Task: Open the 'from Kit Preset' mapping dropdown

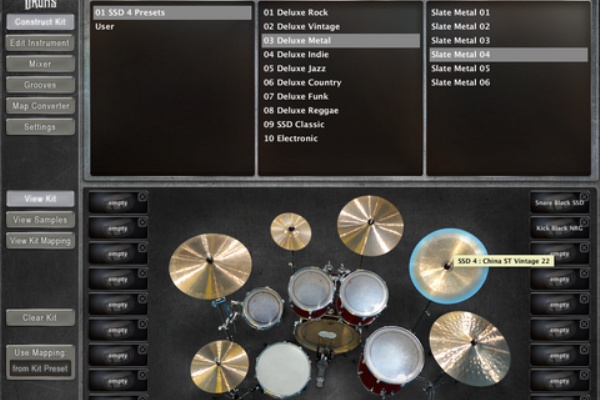Action: pos(40,369)
